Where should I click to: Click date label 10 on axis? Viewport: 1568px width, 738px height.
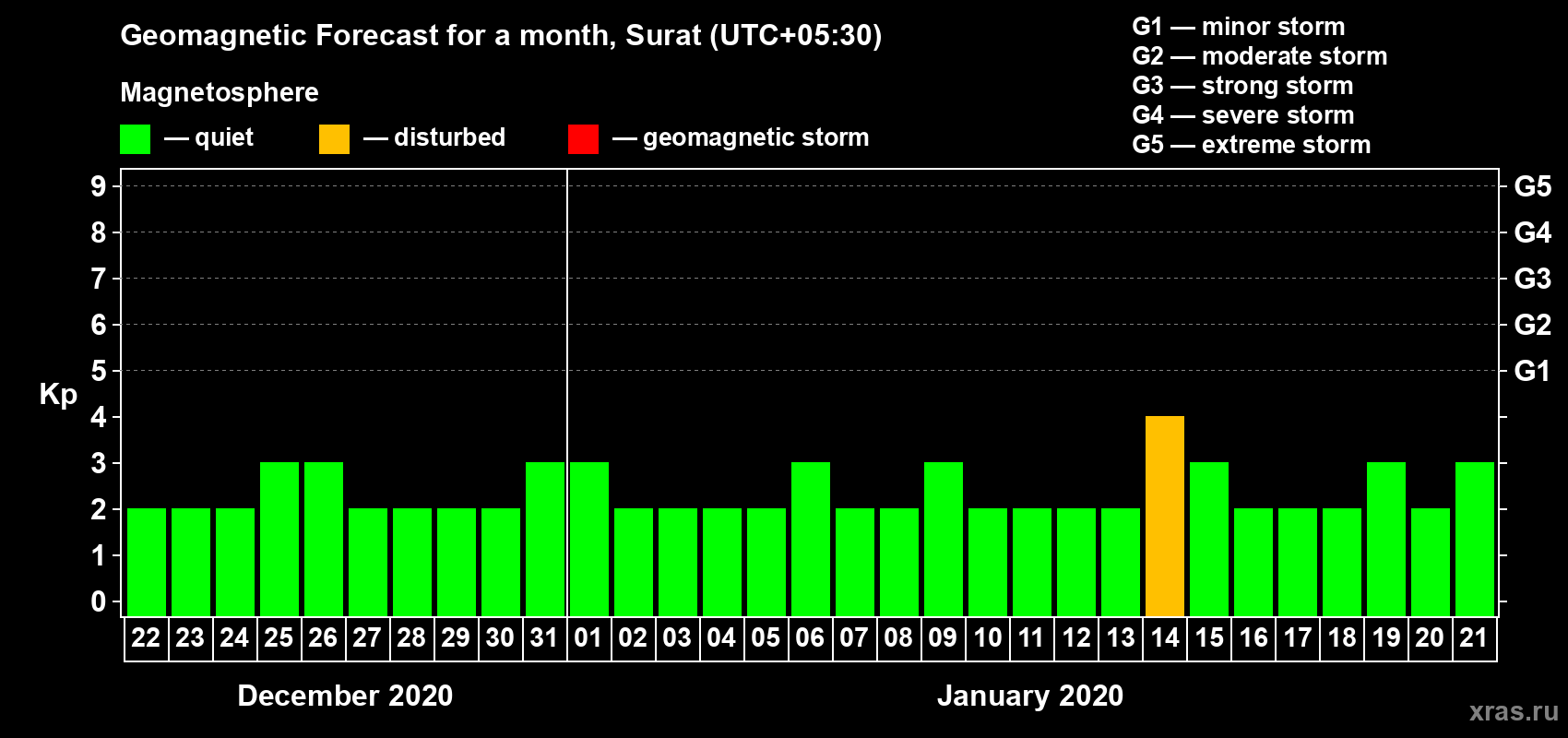coord(988,638)
